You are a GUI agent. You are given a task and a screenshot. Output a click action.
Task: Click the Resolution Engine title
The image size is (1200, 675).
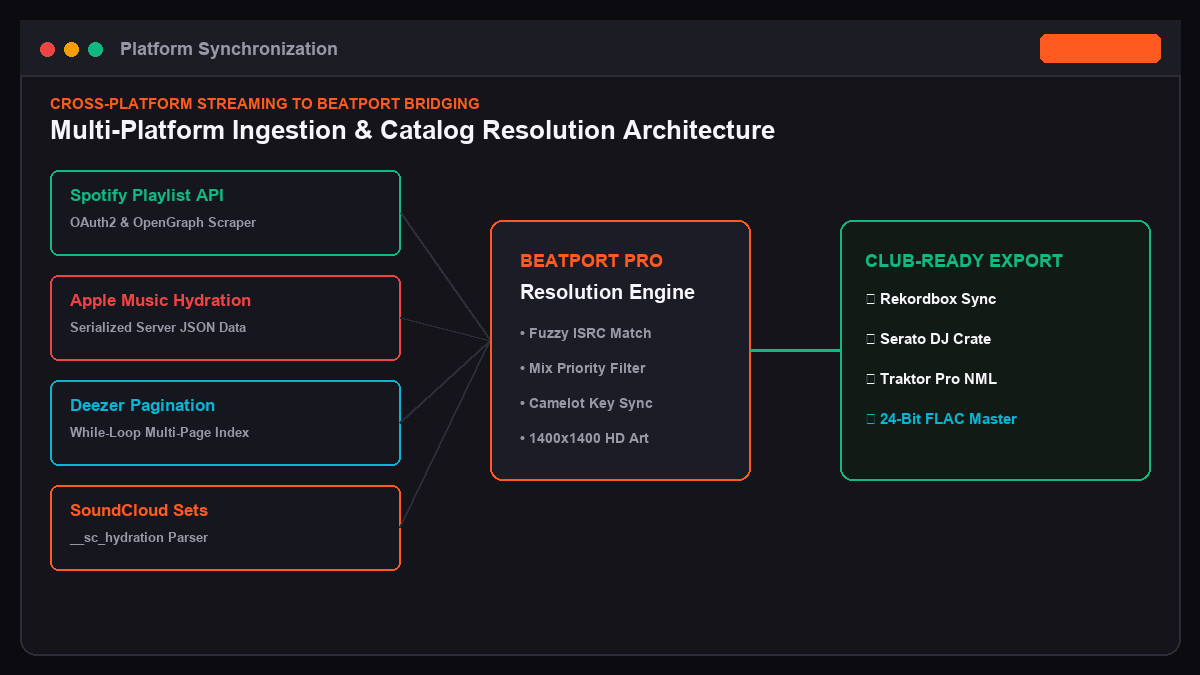point(607,292)
